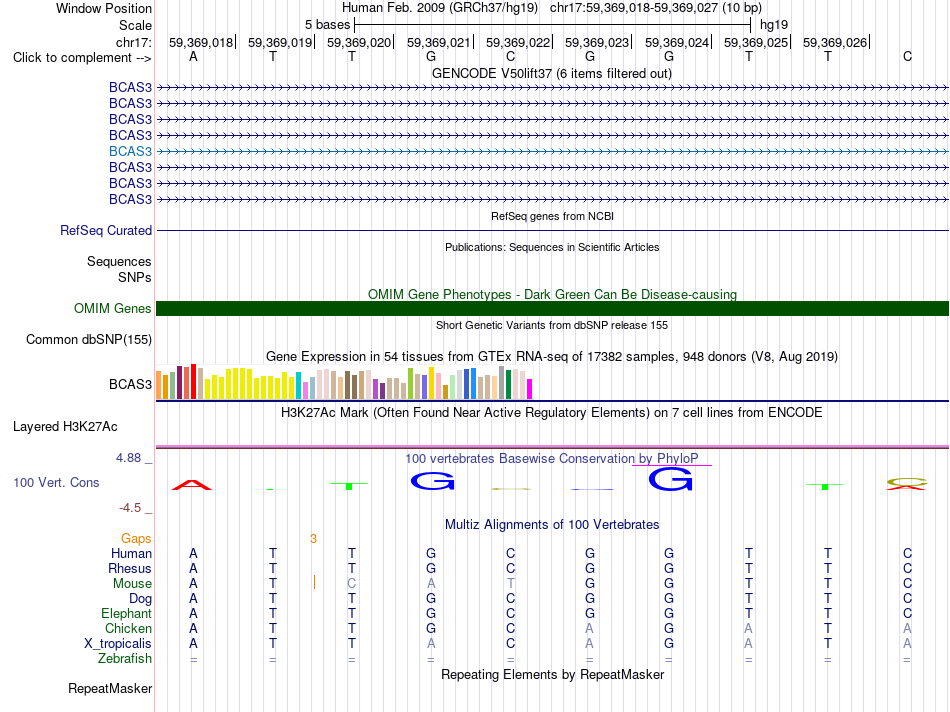This screenshot has height=712, width=950.
Task: Click the Sequences subtrack label
Action: [x=119, y=261]
